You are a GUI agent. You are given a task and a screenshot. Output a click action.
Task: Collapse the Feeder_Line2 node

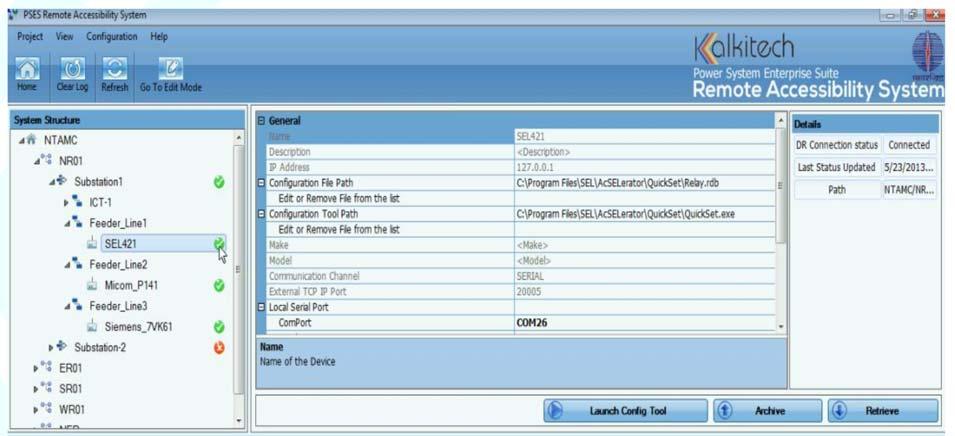pyautogui.click(x=66, y=265)
